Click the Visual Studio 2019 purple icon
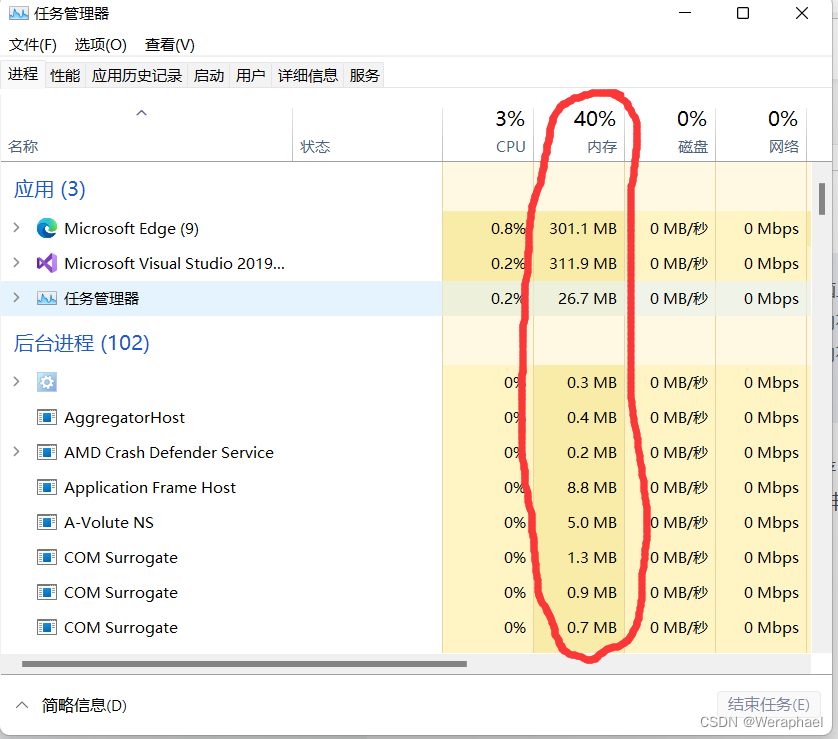The width and height of the screenshot is (838, 739). (47, 263)
